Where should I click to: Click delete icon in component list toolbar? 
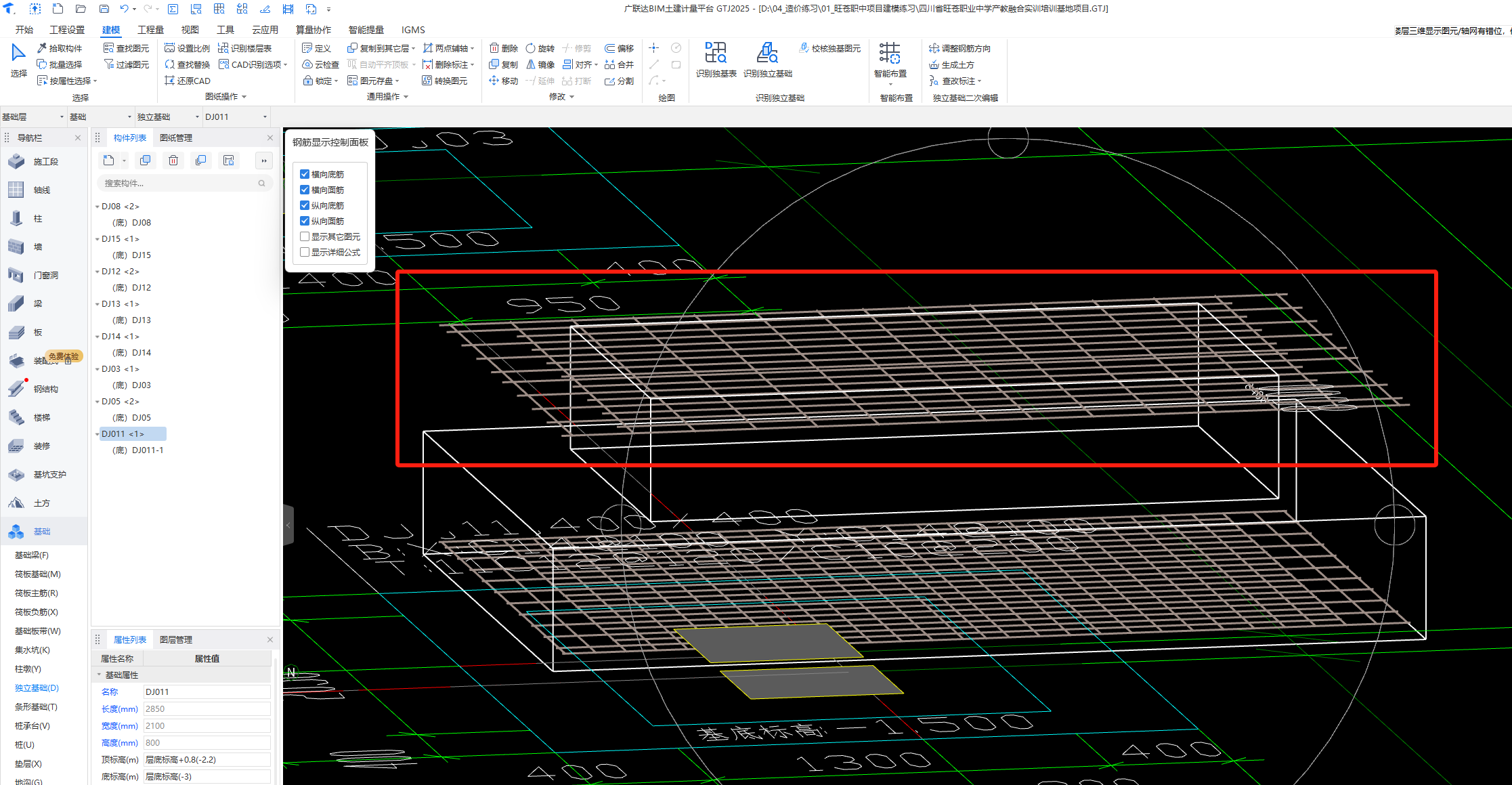coord(173,161)
